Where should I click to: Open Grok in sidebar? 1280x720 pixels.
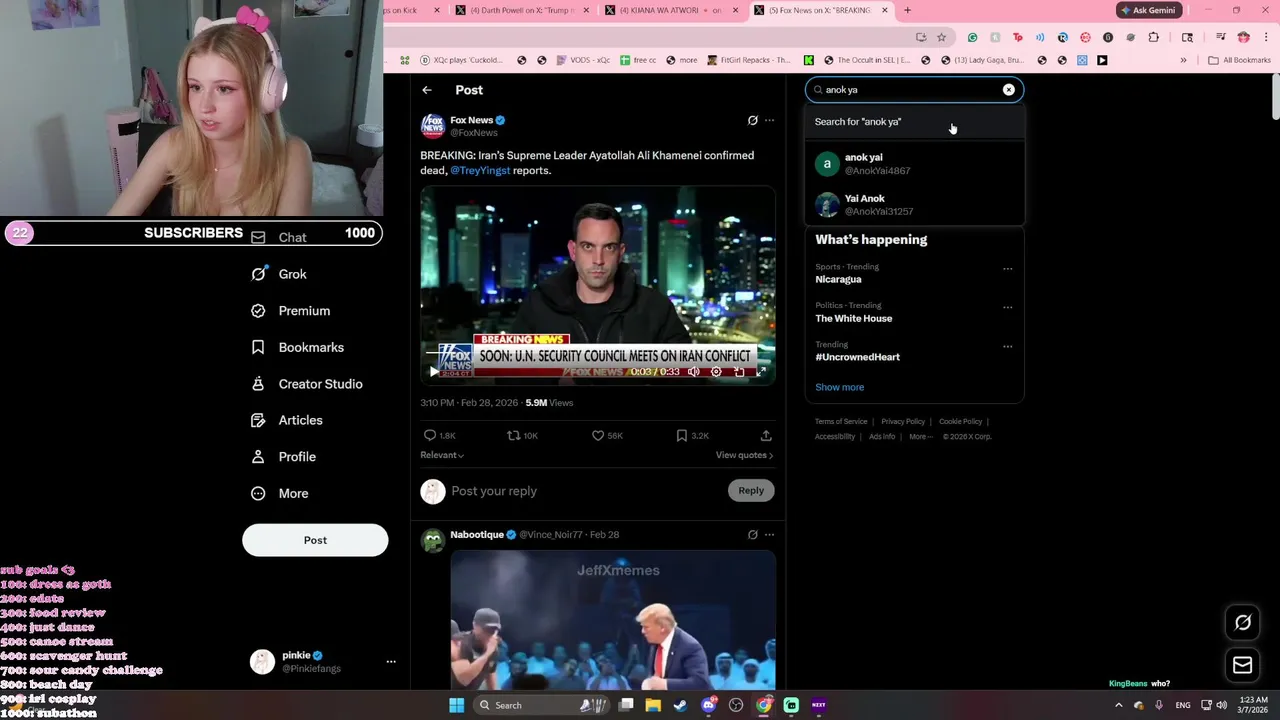(x=279, y=274)
